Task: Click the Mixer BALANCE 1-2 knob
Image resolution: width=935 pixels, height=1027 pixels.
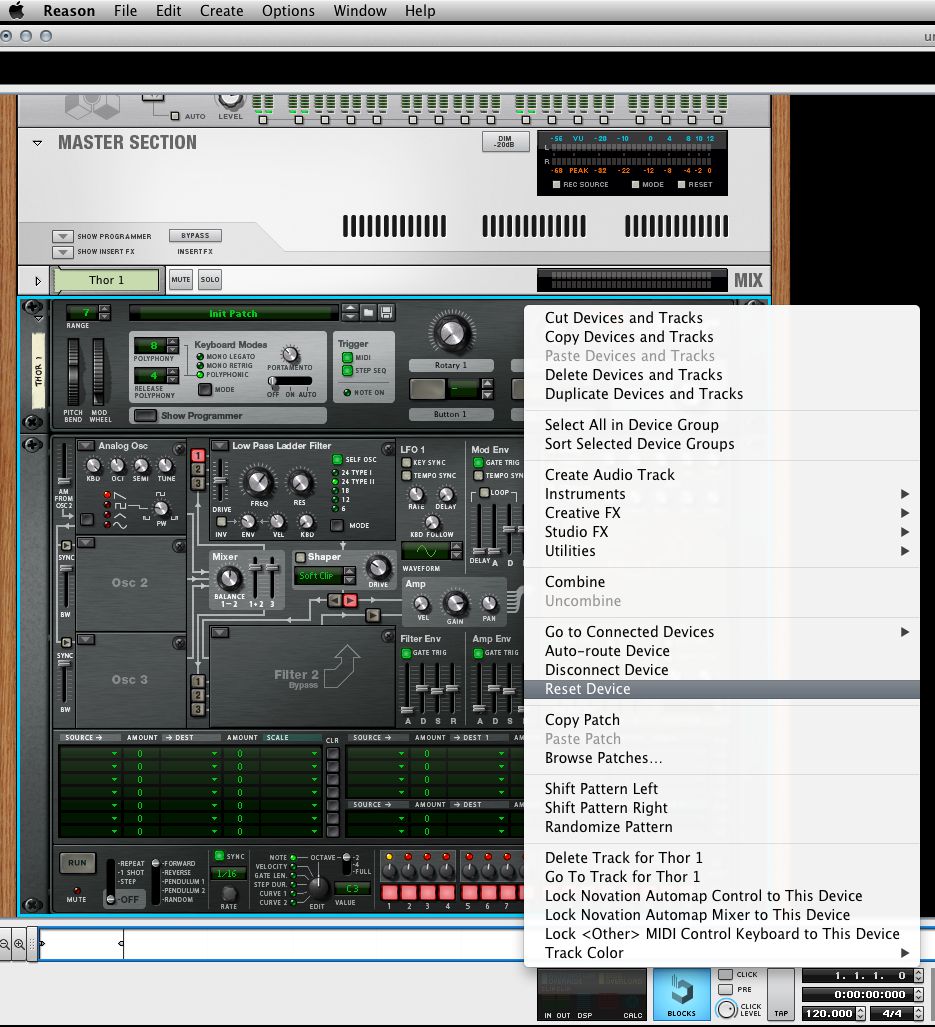Action: (x=229, y=579)
